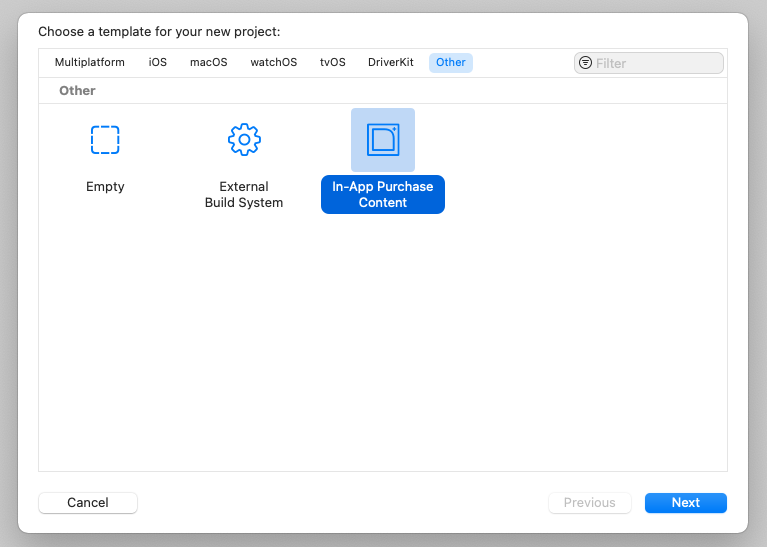The image size is (767, 547).
Task: Click the In-App Purchase Content label
Action: (x=383, y=194)
